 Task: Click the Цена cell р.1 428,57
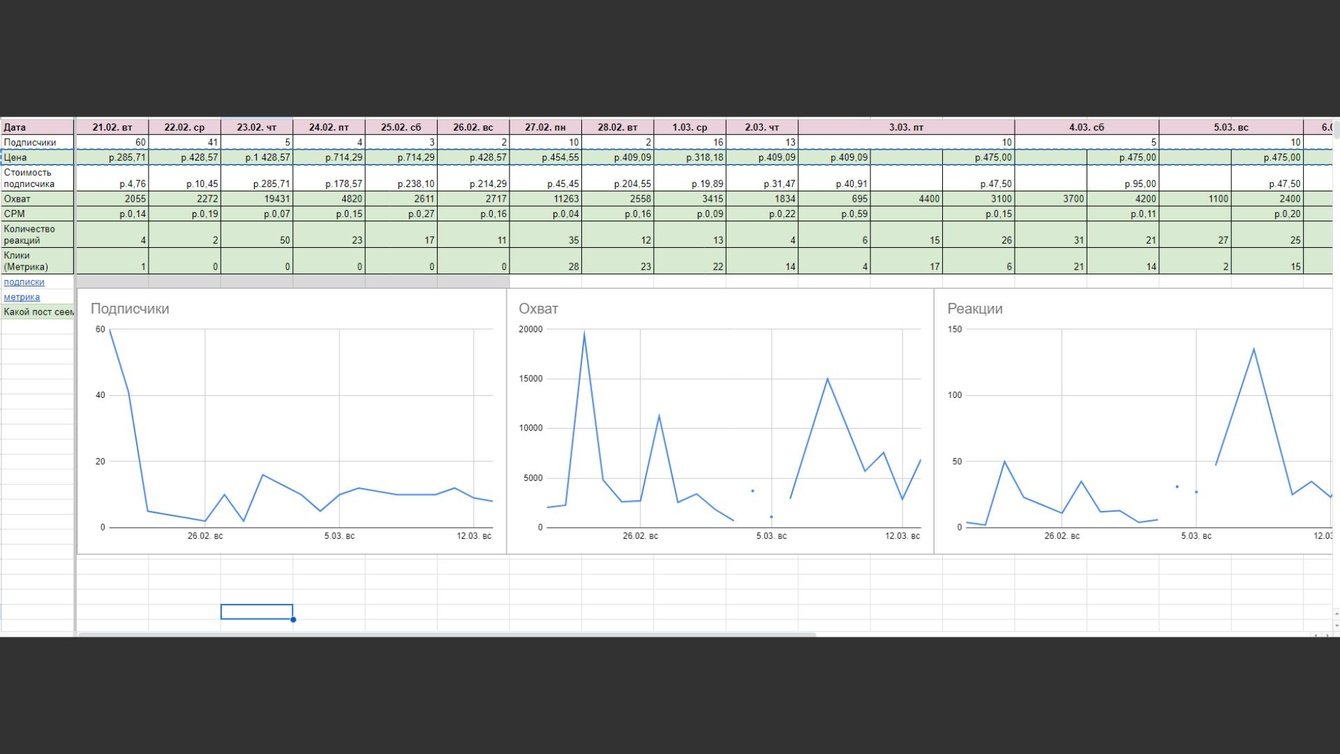[x=256, y=157]
